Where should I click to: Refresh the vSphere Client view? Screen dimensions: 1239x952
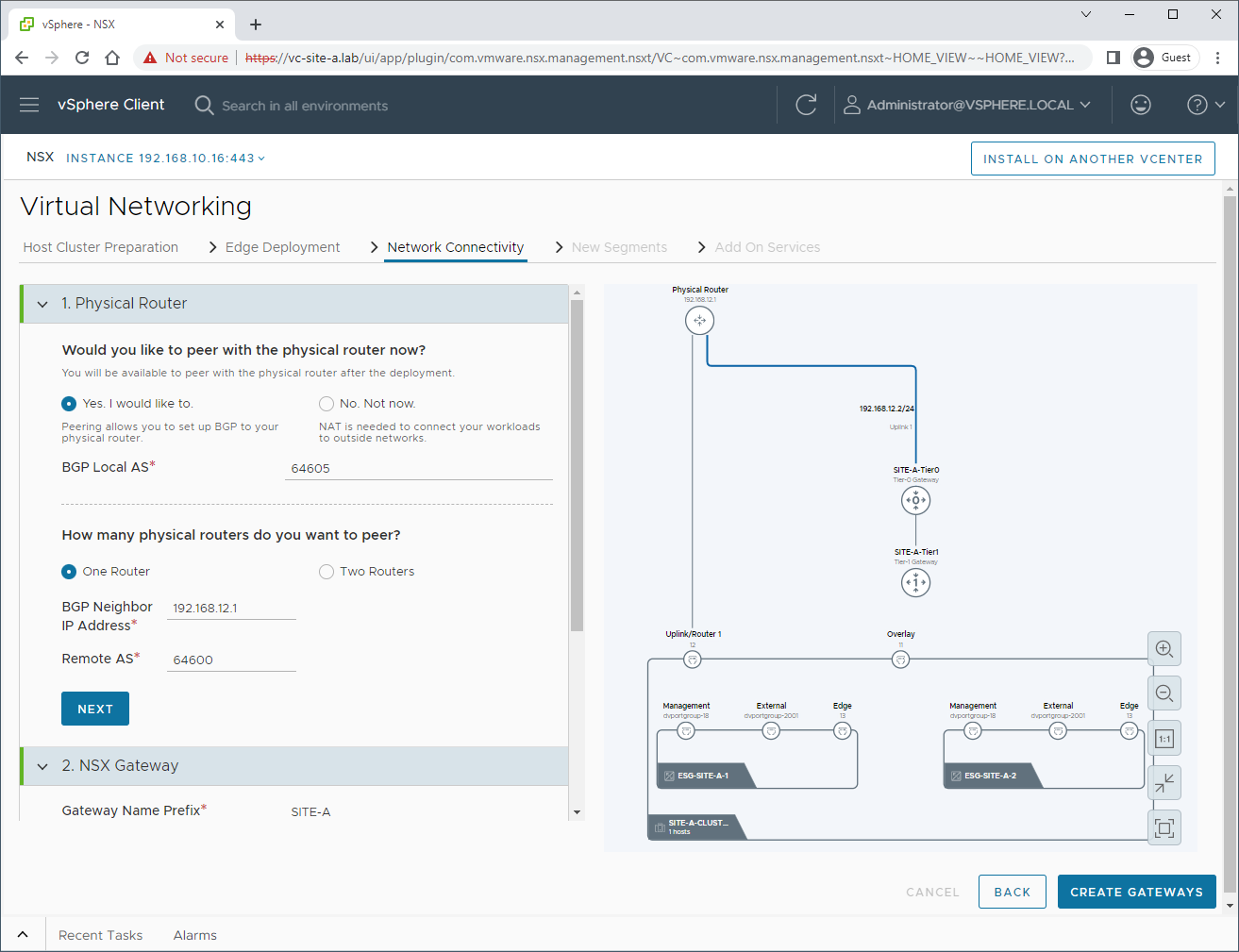pyautogui.click(x=806, y=105)
